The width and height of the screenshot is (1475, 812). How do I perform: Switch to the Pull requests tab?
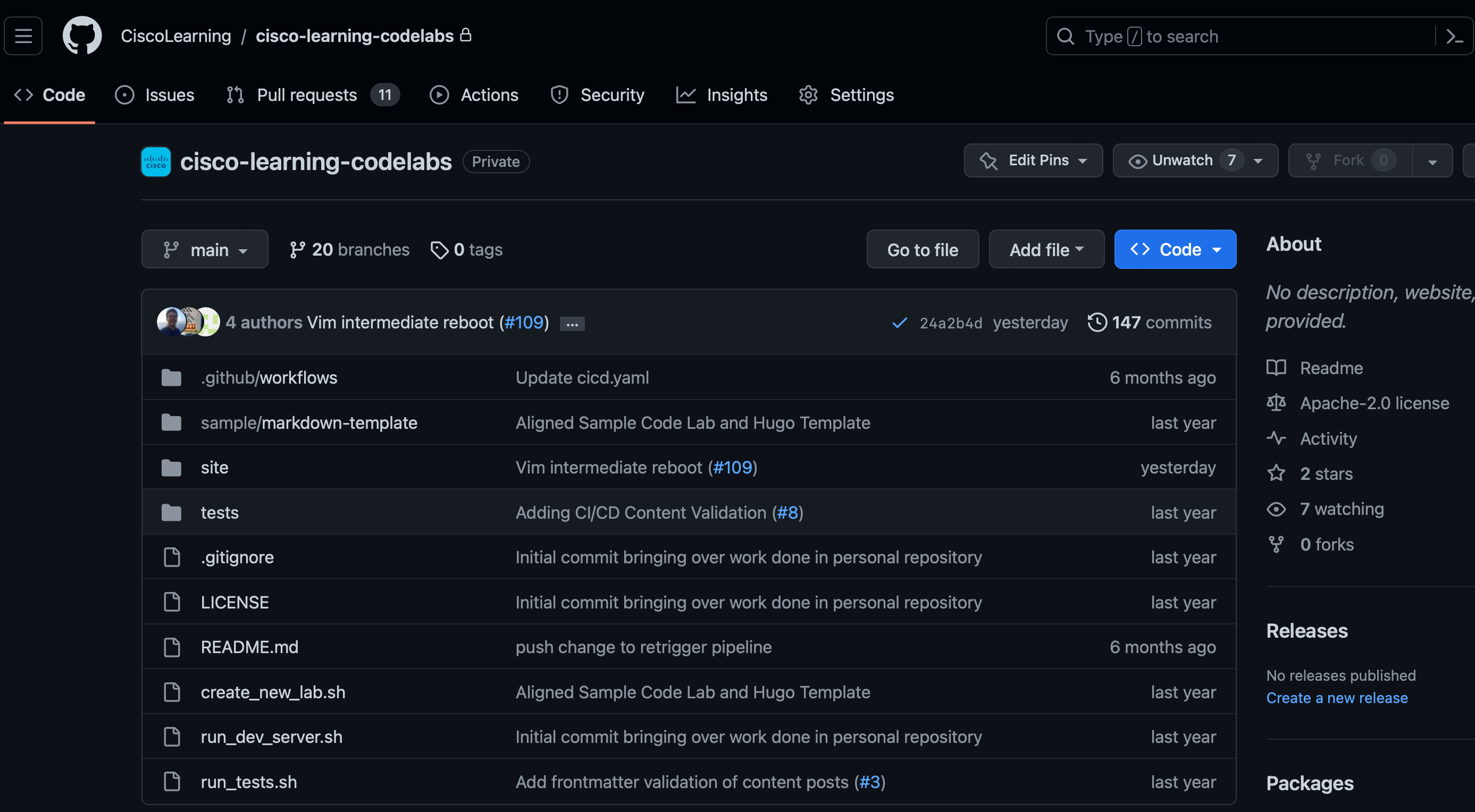(313, 95)
